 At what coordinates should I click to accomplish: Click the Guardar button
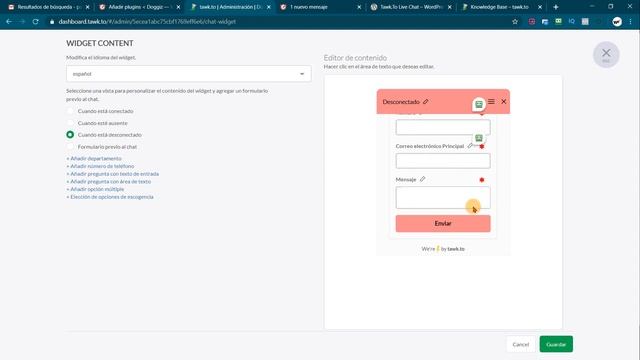coord(556,344)
